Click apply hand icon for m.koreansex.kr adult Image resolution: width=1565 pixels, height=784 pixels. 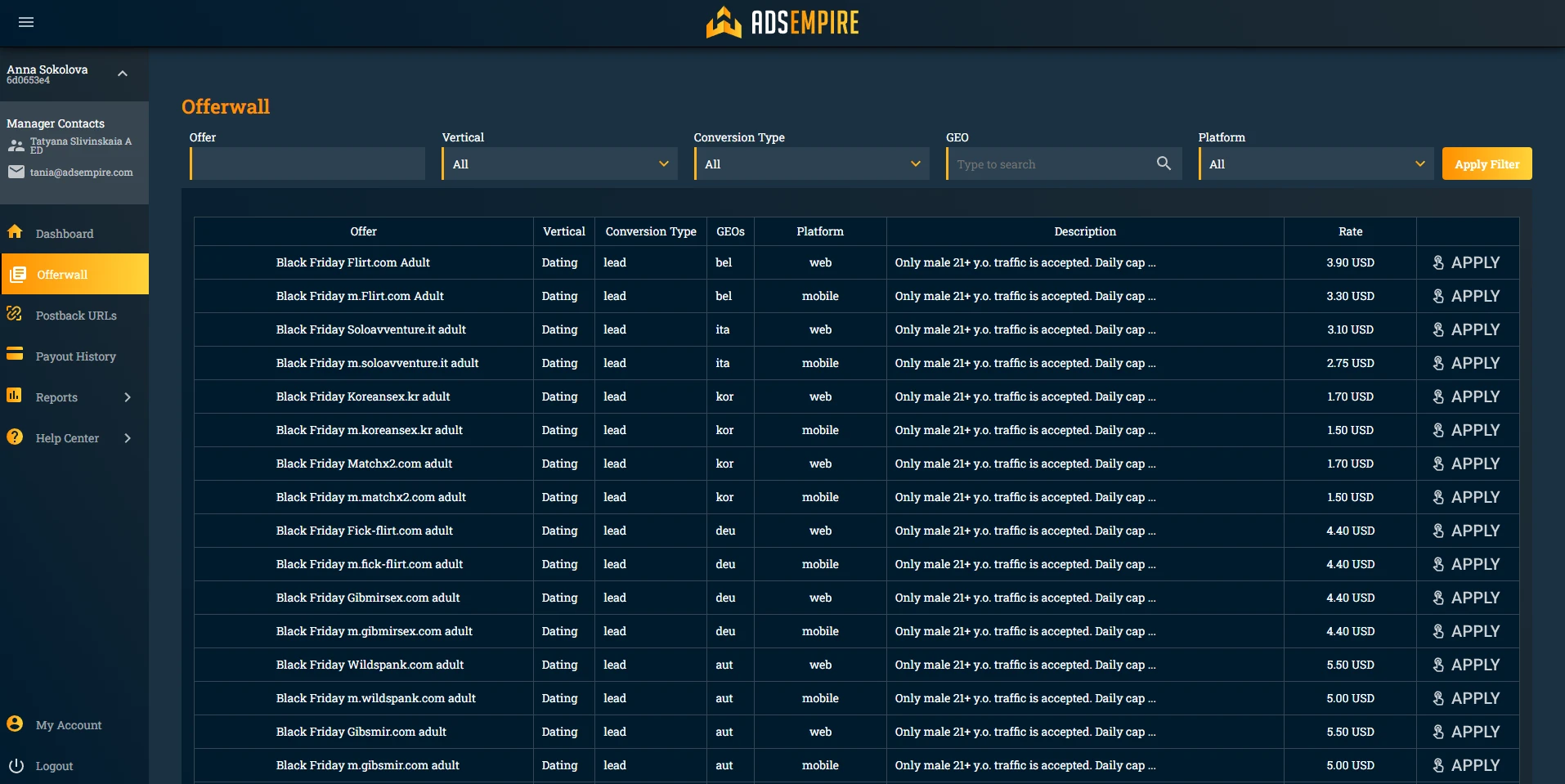pos(1438,430)
